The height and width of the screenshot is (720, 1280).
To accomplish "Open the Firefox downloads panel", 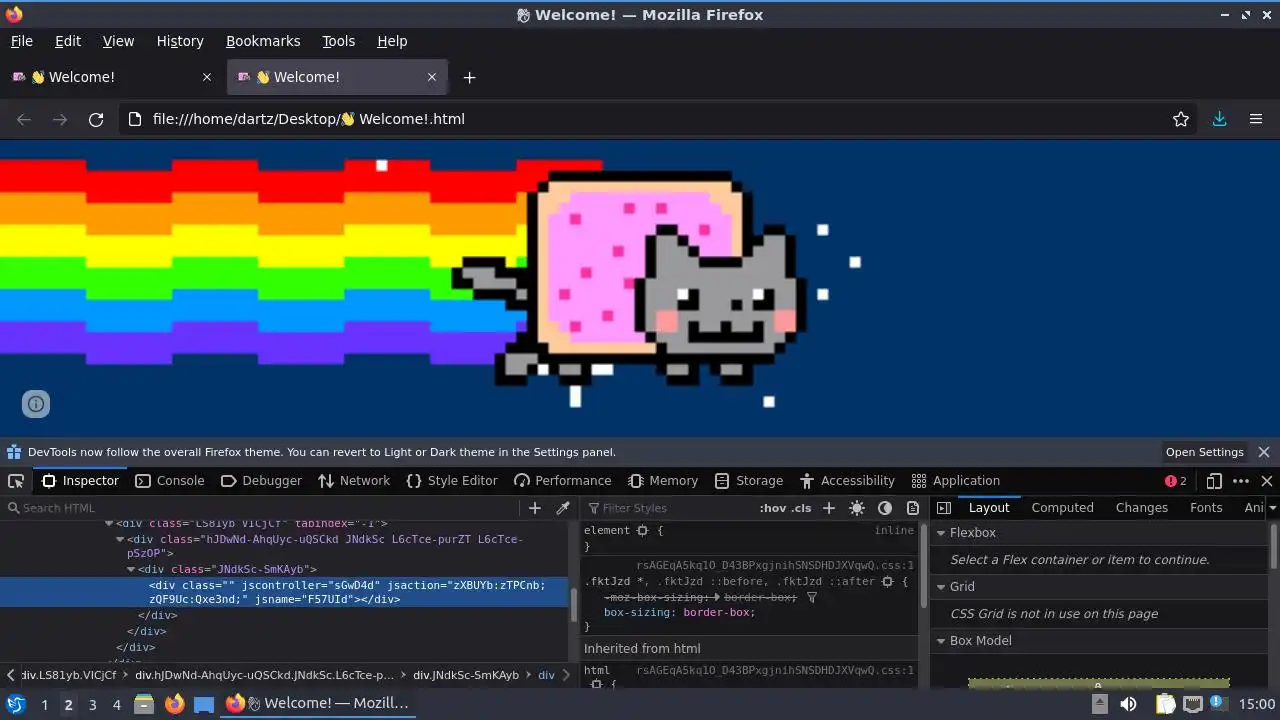I will click(1219, 119).
